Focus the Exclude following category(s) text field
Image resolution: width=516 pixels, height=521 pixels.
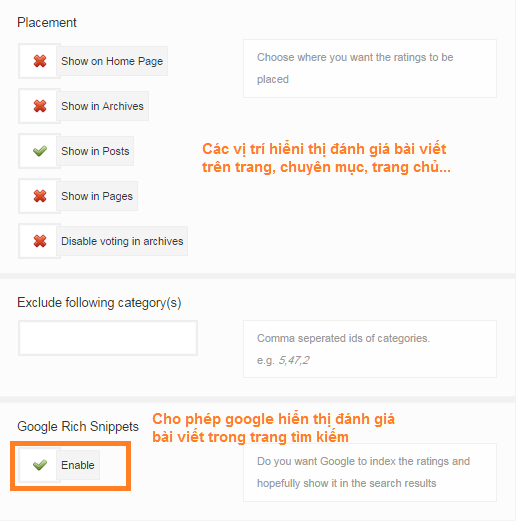pyautogui.click(x=108, y=338)
